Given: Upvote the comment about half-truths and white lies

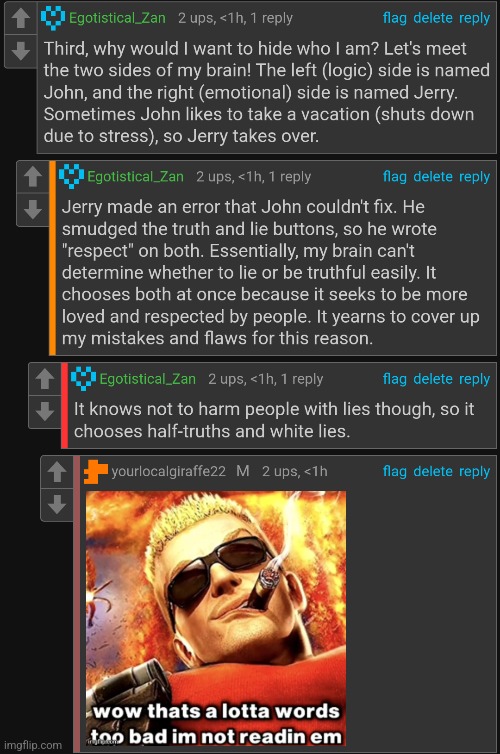Looking at the screenshot, I should [x=45, y=379].
